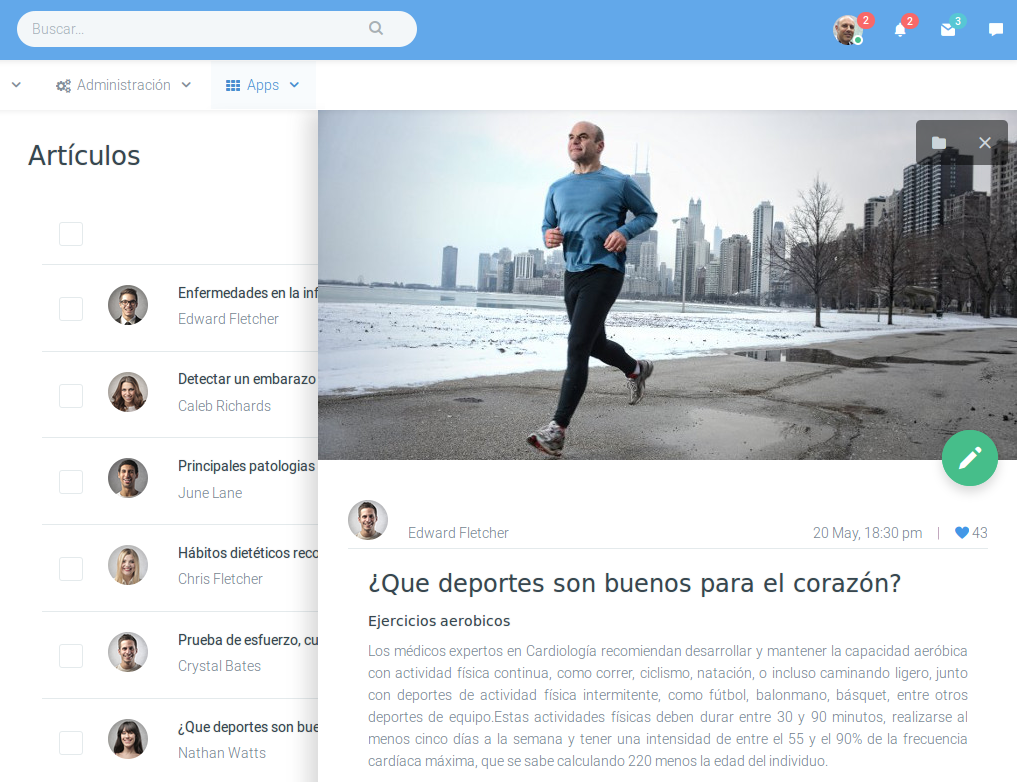Expand the Administración dropdown menu

pos(124,85)
